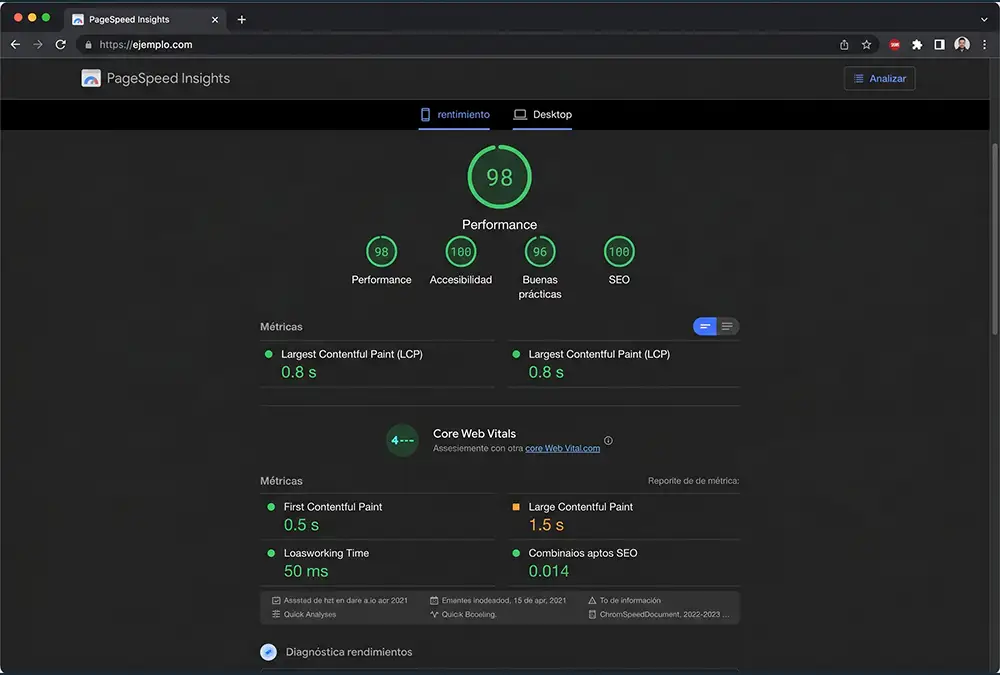Open the Chrome three-dot menu
This screenshot has width=1000, height=675.
click(985, 45)
